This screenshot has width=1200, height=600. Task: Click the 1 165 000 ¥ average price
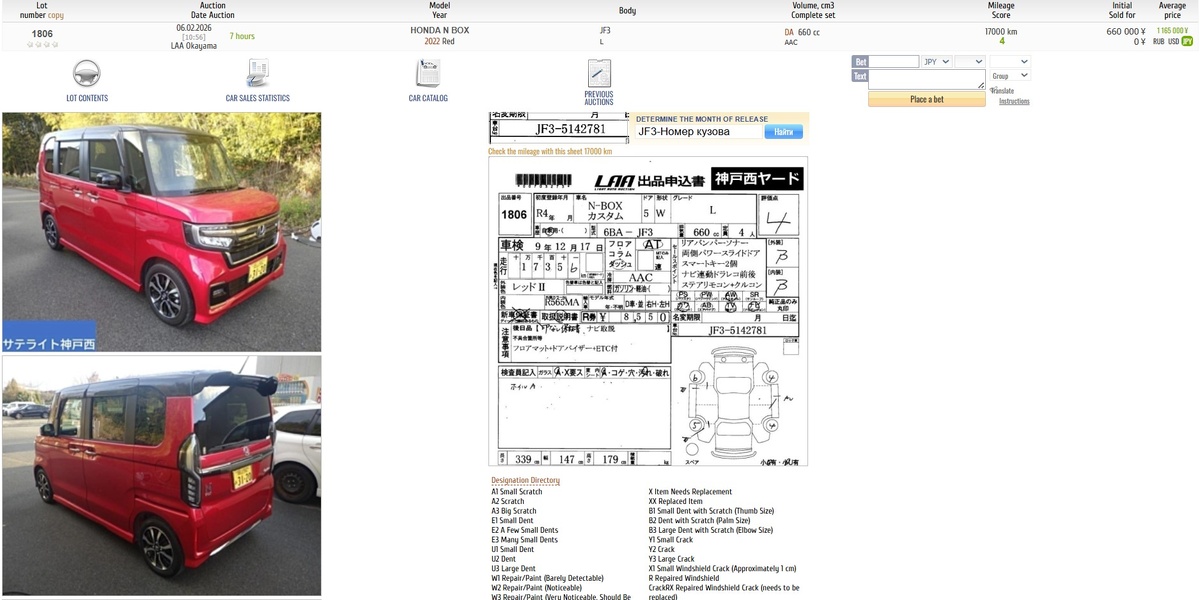pyautogui.click(x=1174, y=31)
